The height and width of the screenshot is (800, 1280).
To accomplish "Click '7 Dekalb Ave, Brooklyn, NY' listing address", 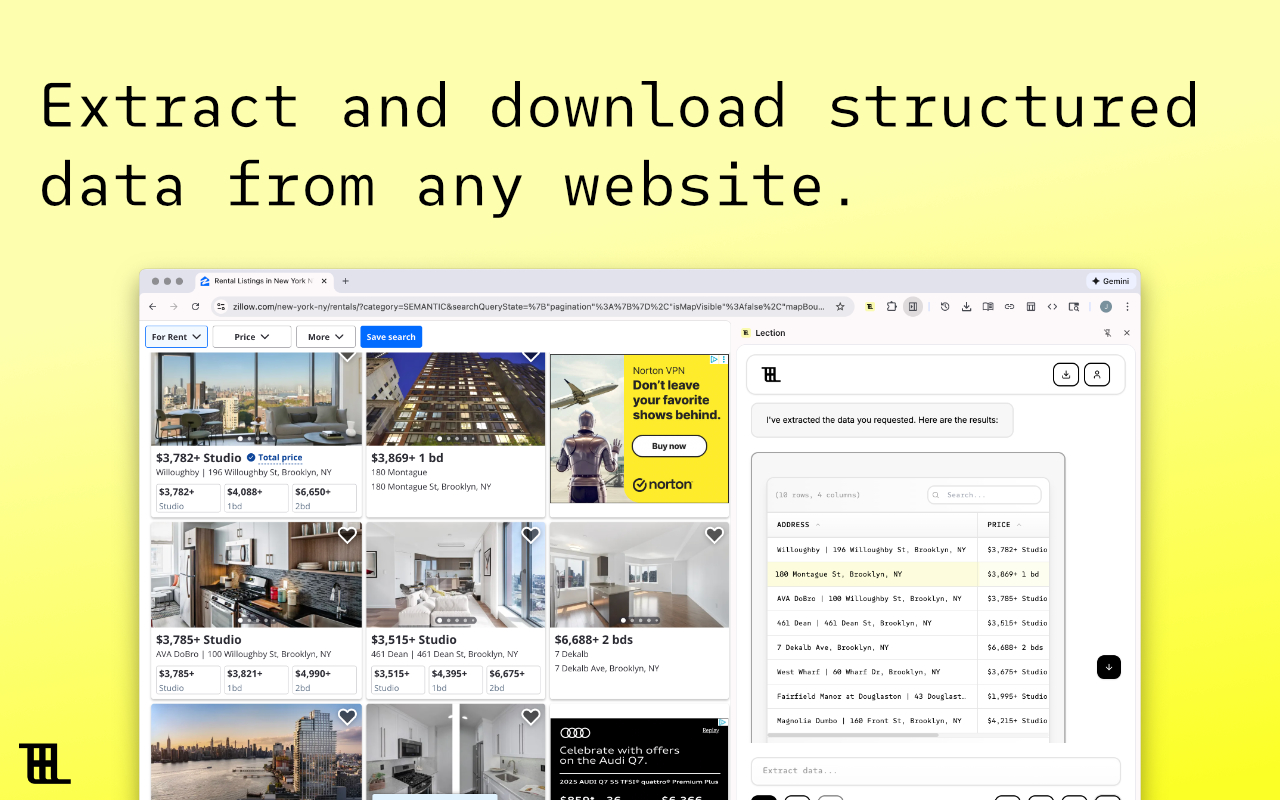I will tap(607, 668).
